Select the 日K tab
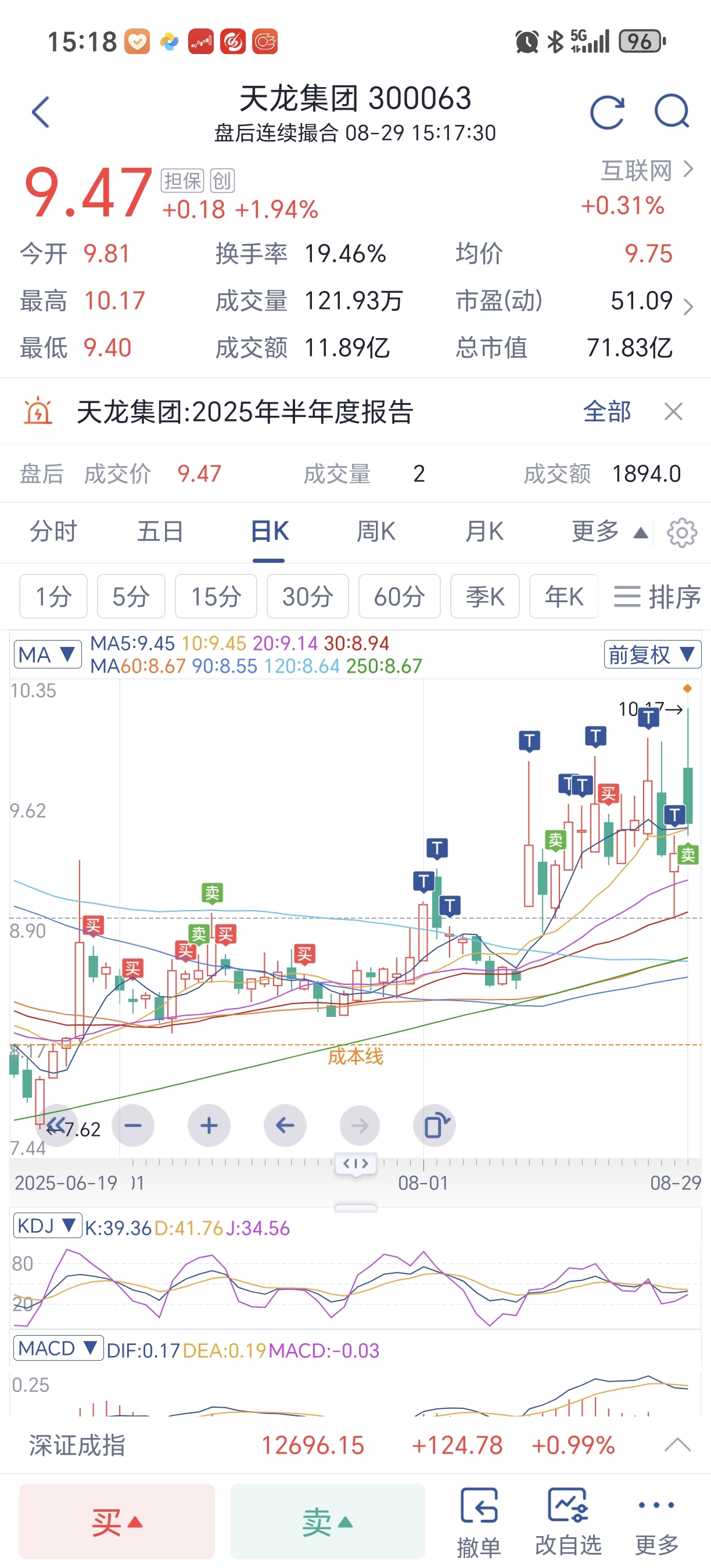Screen dimensions: 711x1568 click(270, 531)
